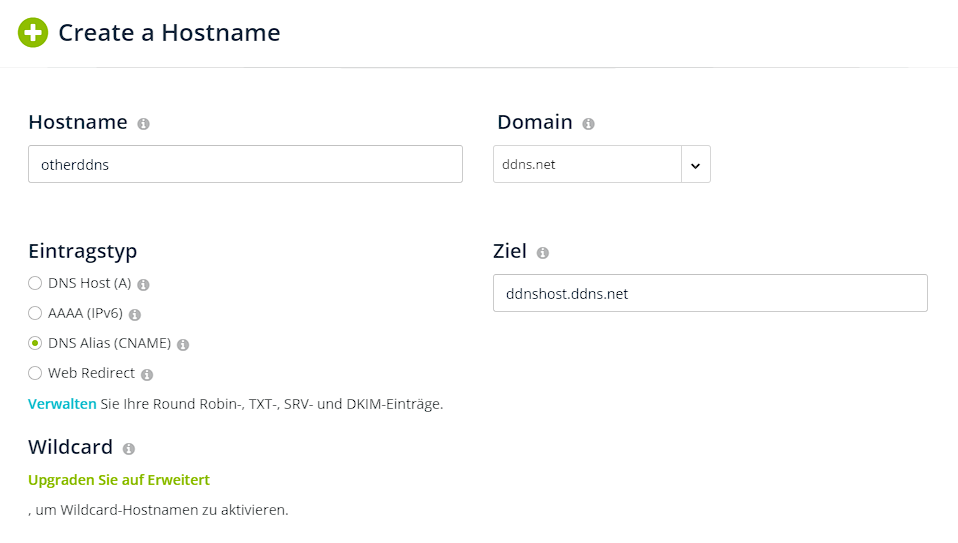Select the DNS Alias (CNAME) radio button

tap(36, 344)
